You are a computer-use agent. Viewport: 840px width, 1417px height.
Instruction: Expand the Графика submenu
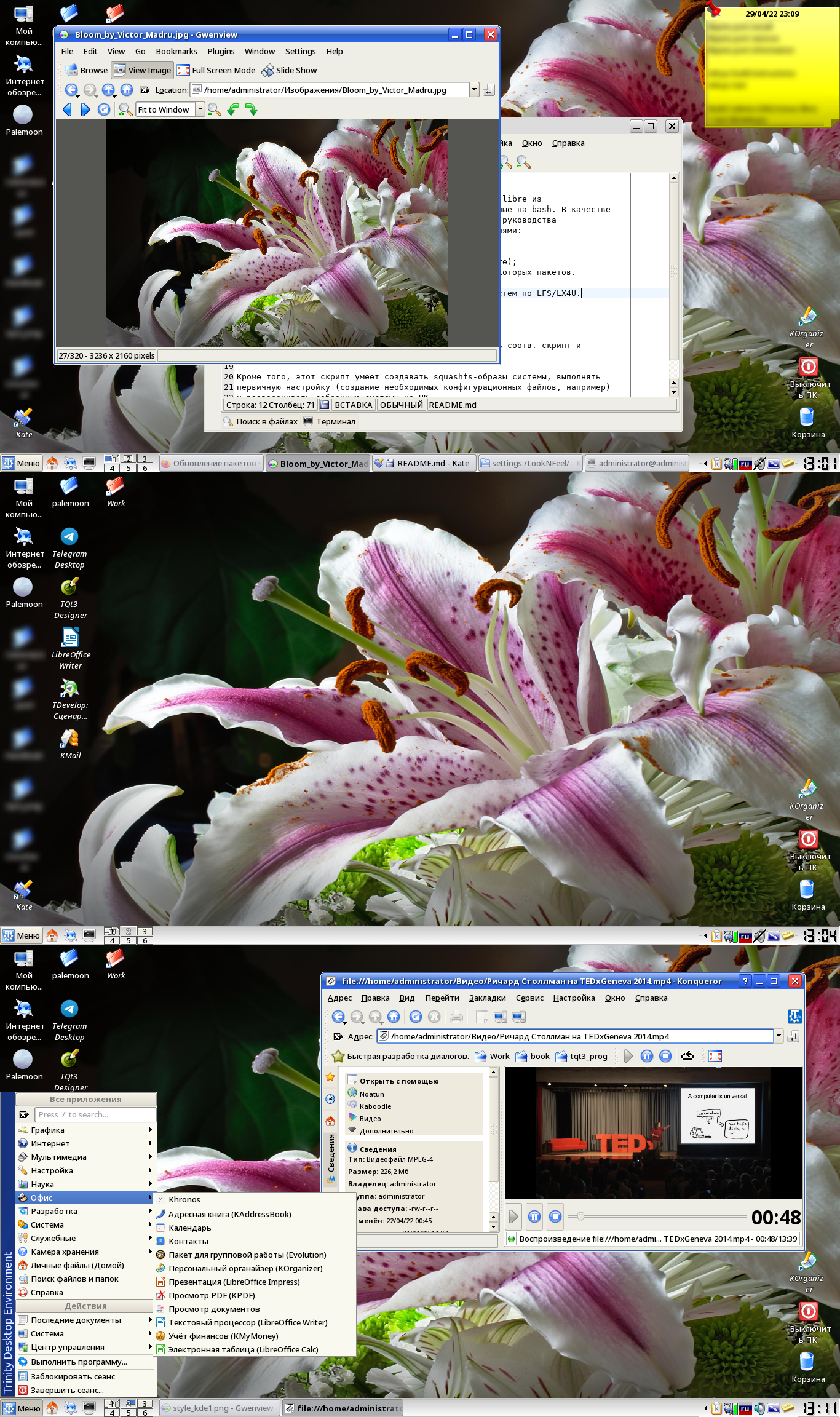[85, 1130]
